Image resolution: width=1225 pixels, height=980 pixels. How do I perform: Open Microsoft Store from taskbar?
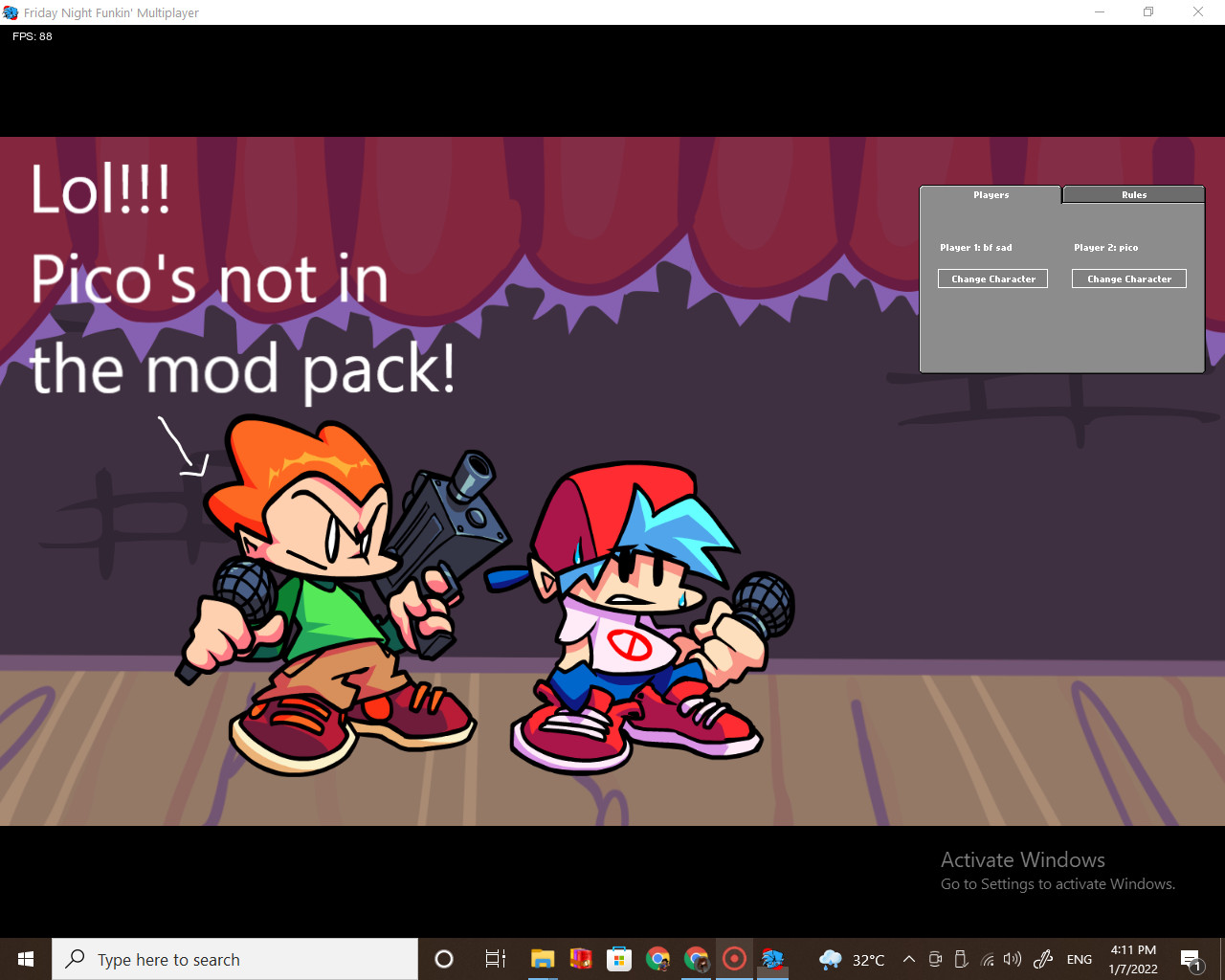[619, 959]
